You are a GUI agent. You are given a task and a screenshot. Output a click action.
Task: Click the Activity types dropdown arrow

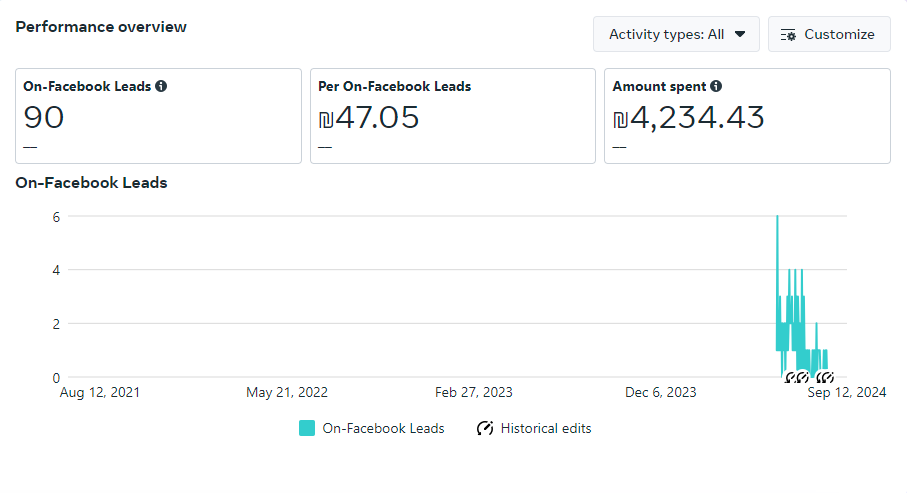[x=740, y=34]
